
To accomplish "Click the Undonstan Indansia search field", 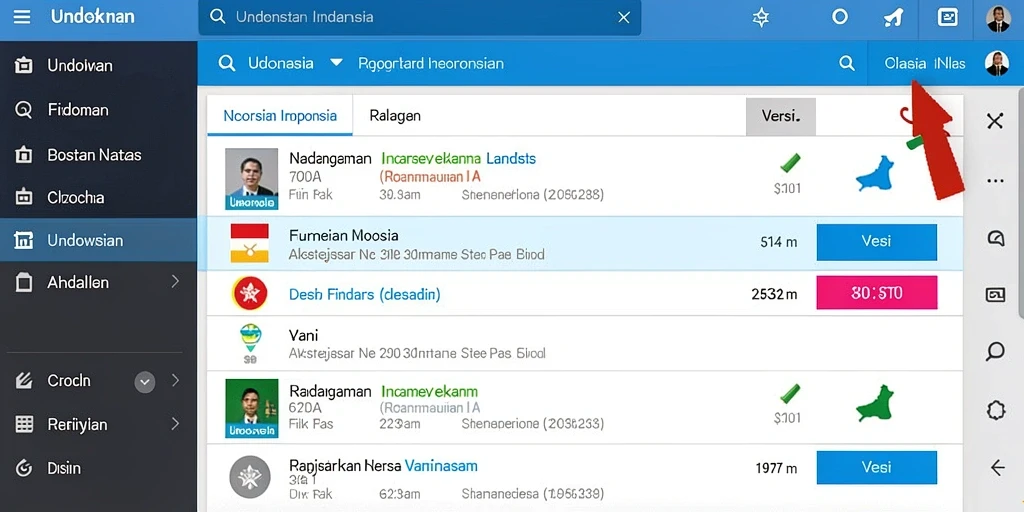I will click(419, 18).
